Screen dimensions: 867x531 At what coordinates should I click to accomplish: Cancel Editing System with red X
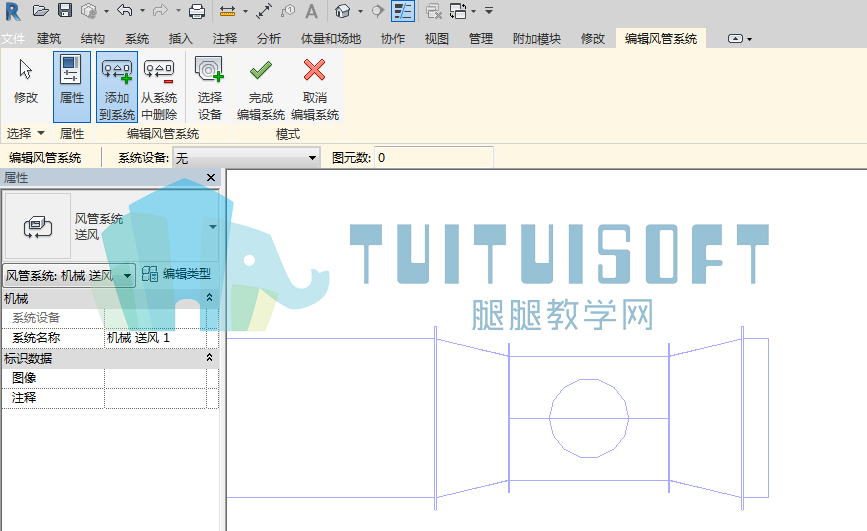coord(315,86)
